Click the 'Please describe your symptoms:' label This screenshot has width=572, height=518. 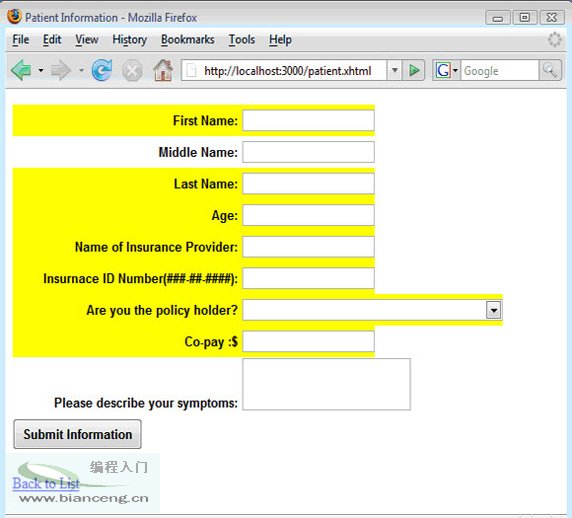pos(146,403)
